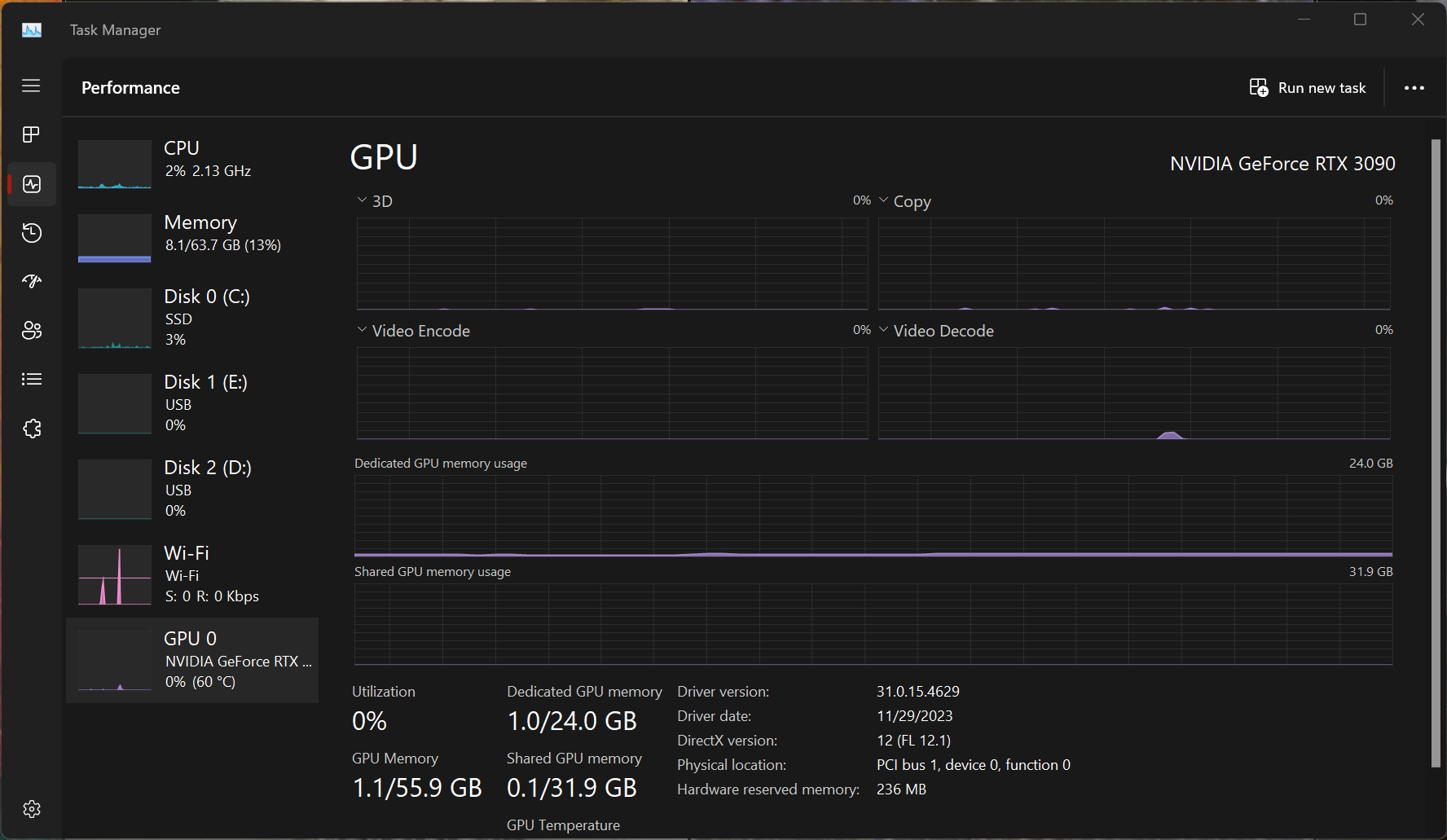Click the Utilization 0% value
This screenshot has height=840, width=1447.
coord(370,721)
